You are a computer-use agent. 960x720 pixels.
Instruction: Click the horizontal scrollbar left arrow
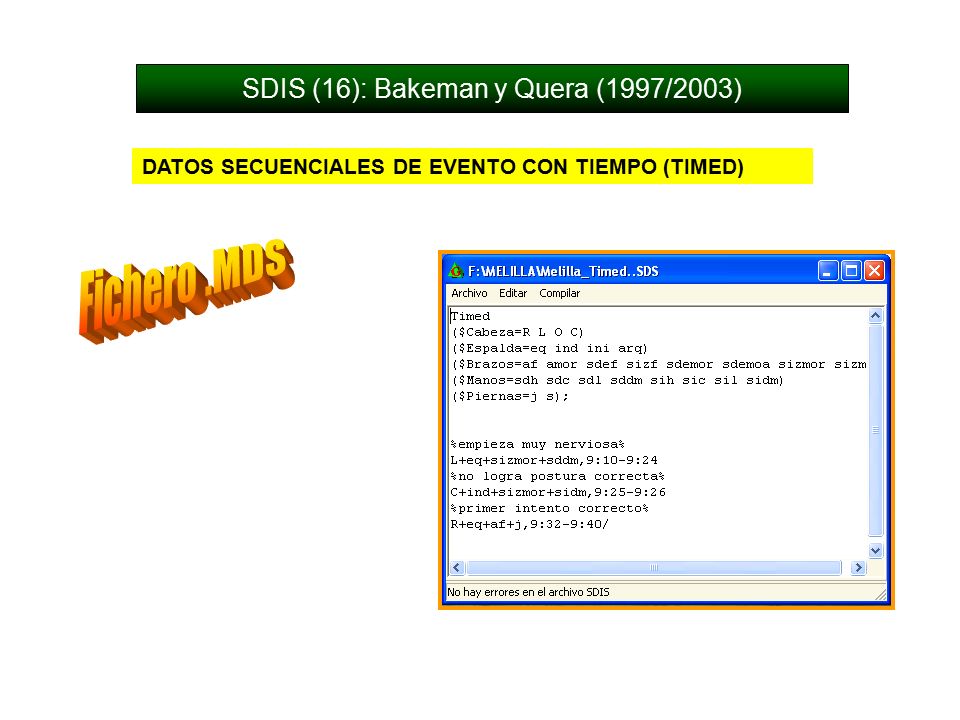[457, 568]
